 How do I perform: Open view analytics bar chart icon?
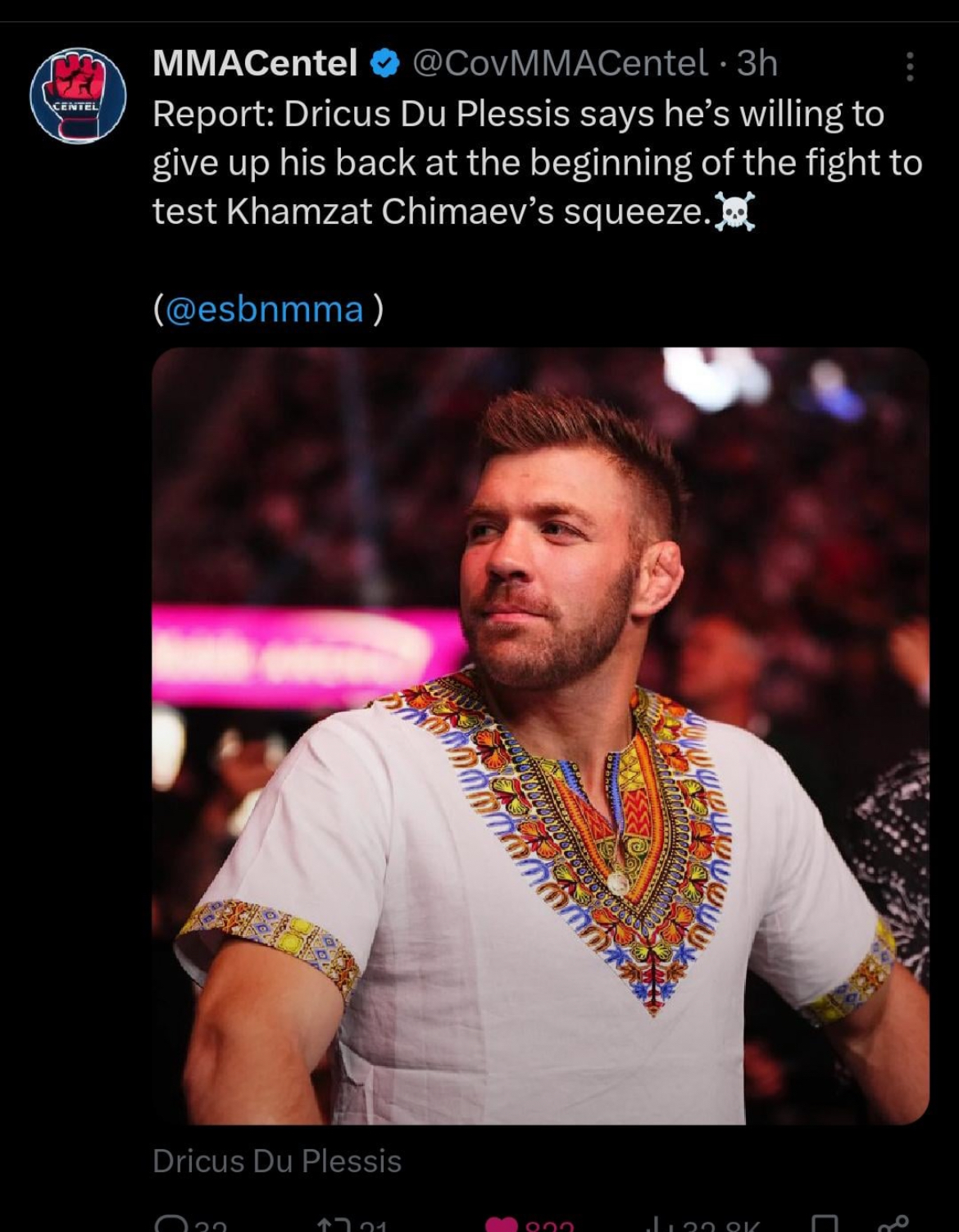[x=656, y=1225]
